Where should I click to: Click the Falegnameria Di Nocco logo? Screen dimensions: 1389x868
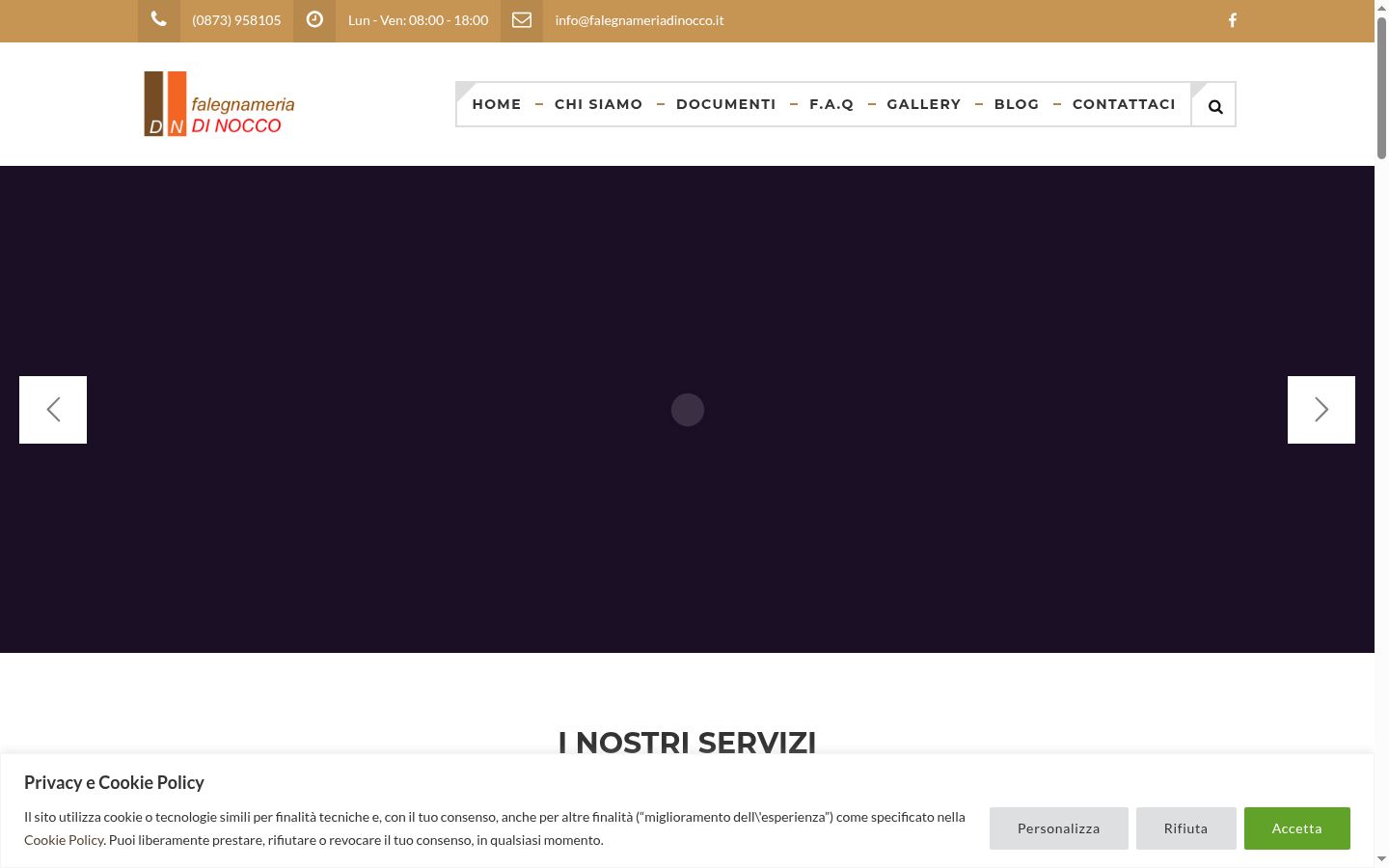[219, 103]
